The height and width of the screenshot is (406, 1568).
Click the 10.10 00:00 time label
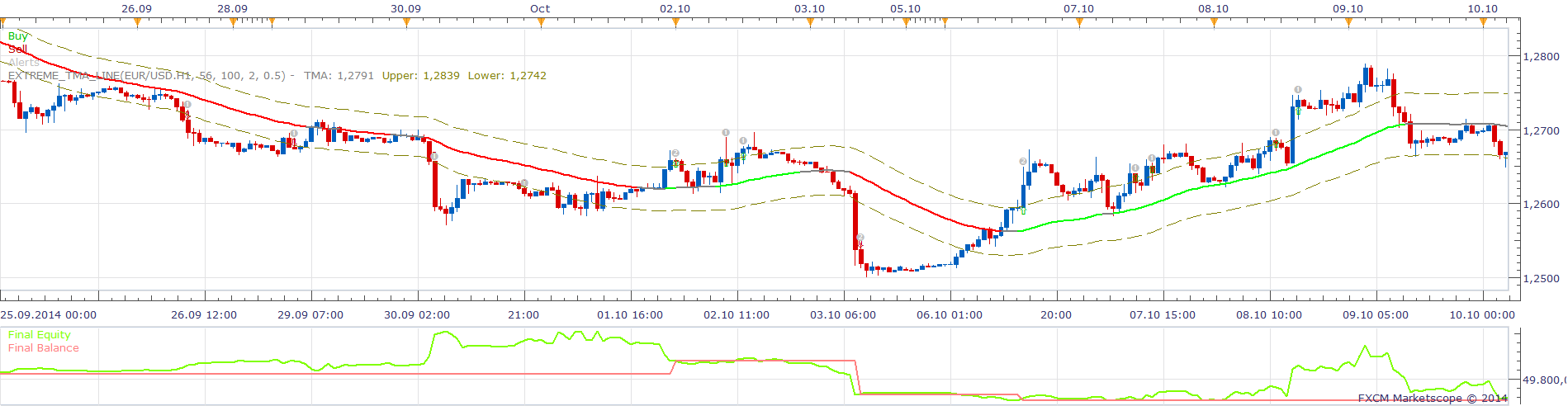coord(1482,315)
